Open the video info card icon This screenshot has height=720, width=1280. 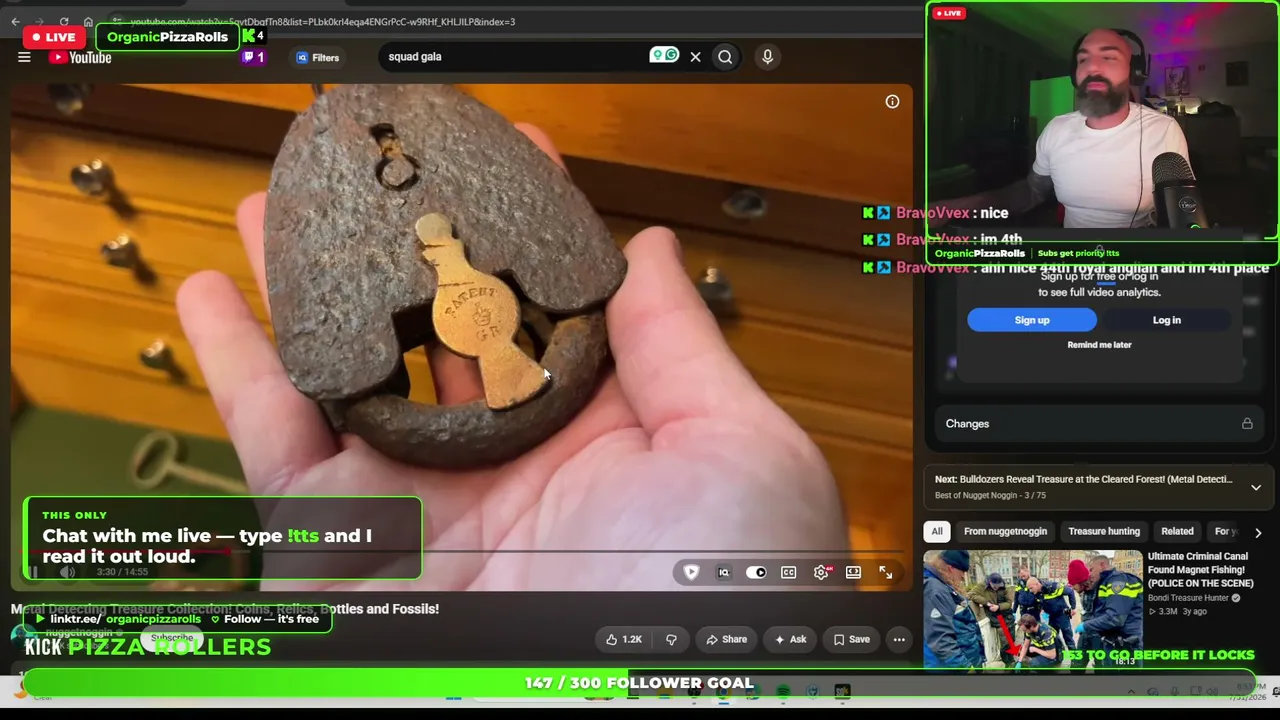pos(892,101)
